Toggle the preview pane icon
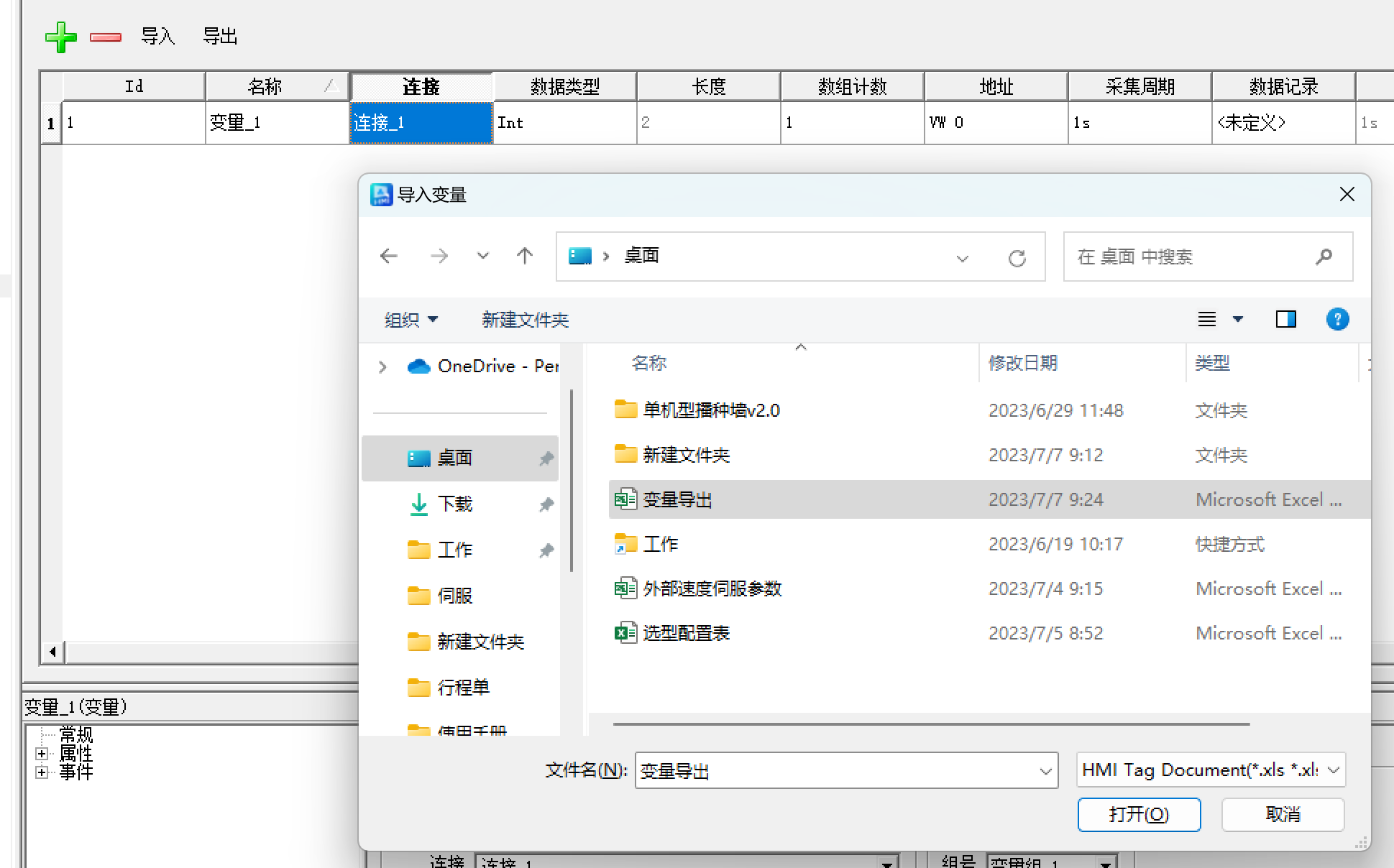The height and width of the screenshot is (868, 1394). point(1285,319)
